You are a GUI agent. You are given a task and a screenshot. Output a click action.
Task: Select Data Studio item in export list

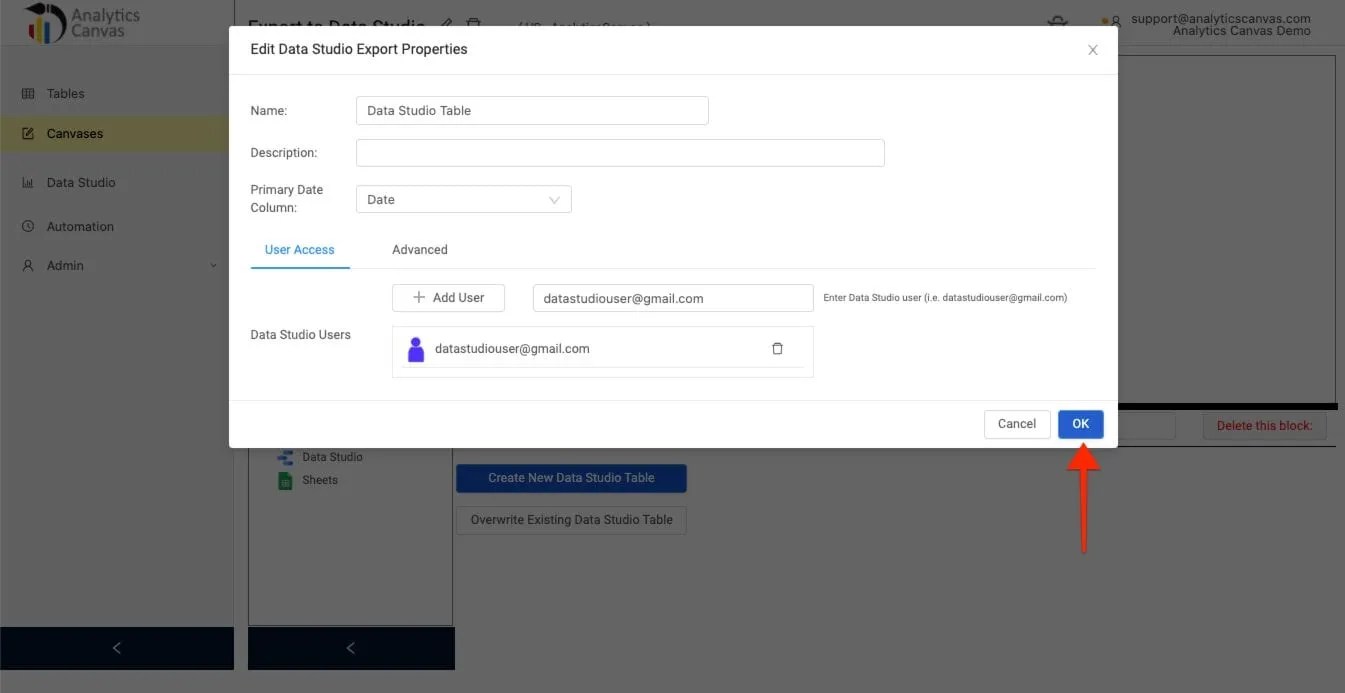pyautogui.click(x=332, y=457)
